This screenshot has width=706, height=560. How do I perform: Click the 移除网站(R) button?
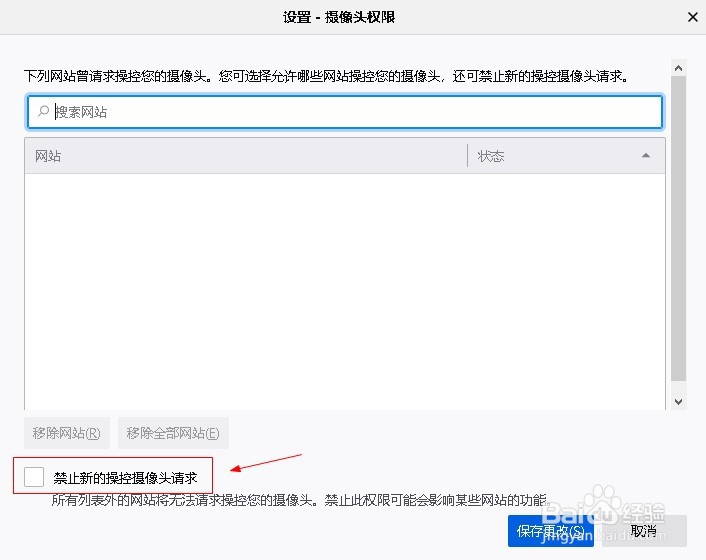[67, 433]
